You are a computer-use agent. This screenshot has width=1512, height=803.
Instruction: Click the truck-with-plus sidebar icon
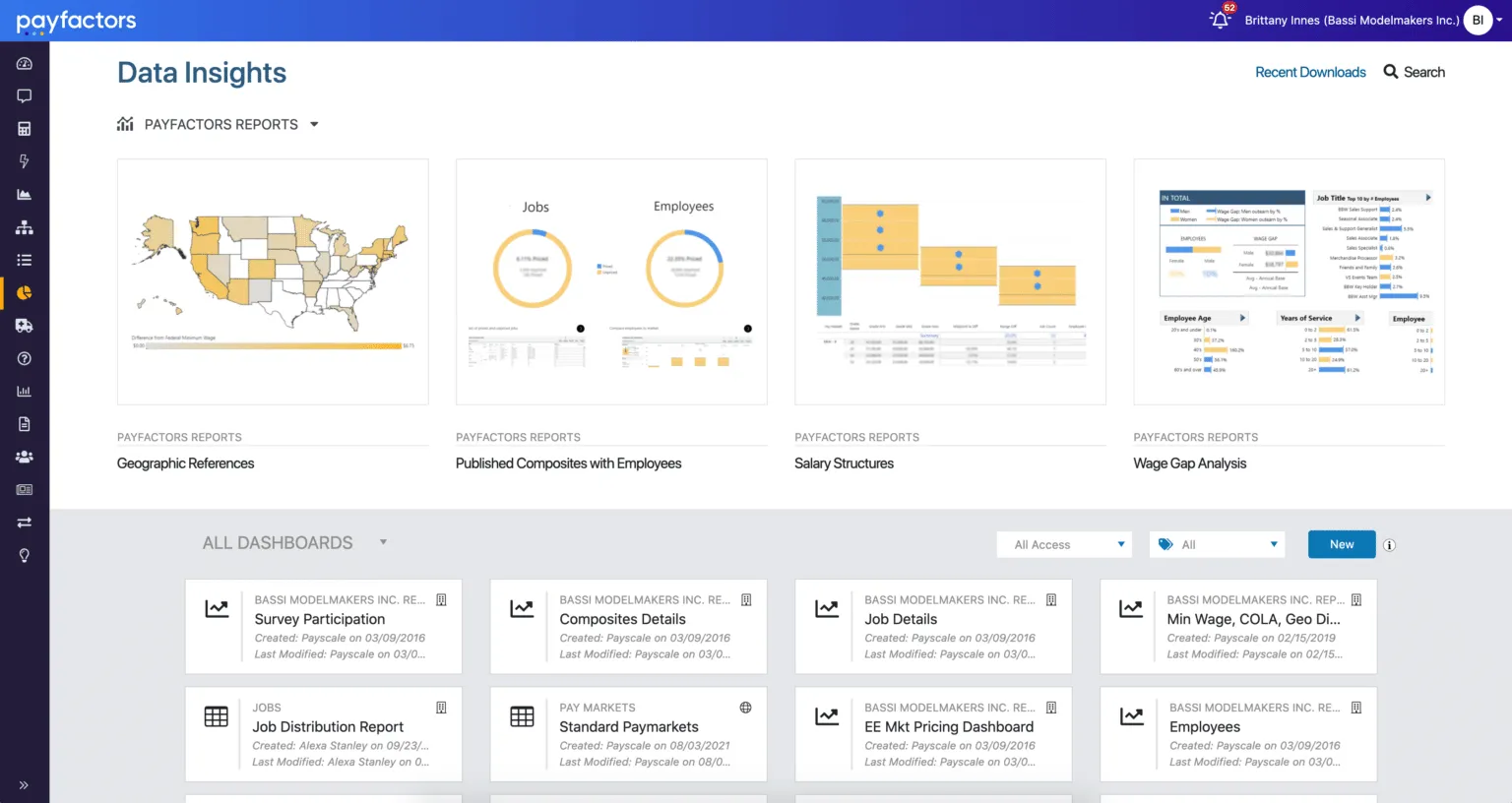coord(25,326)
